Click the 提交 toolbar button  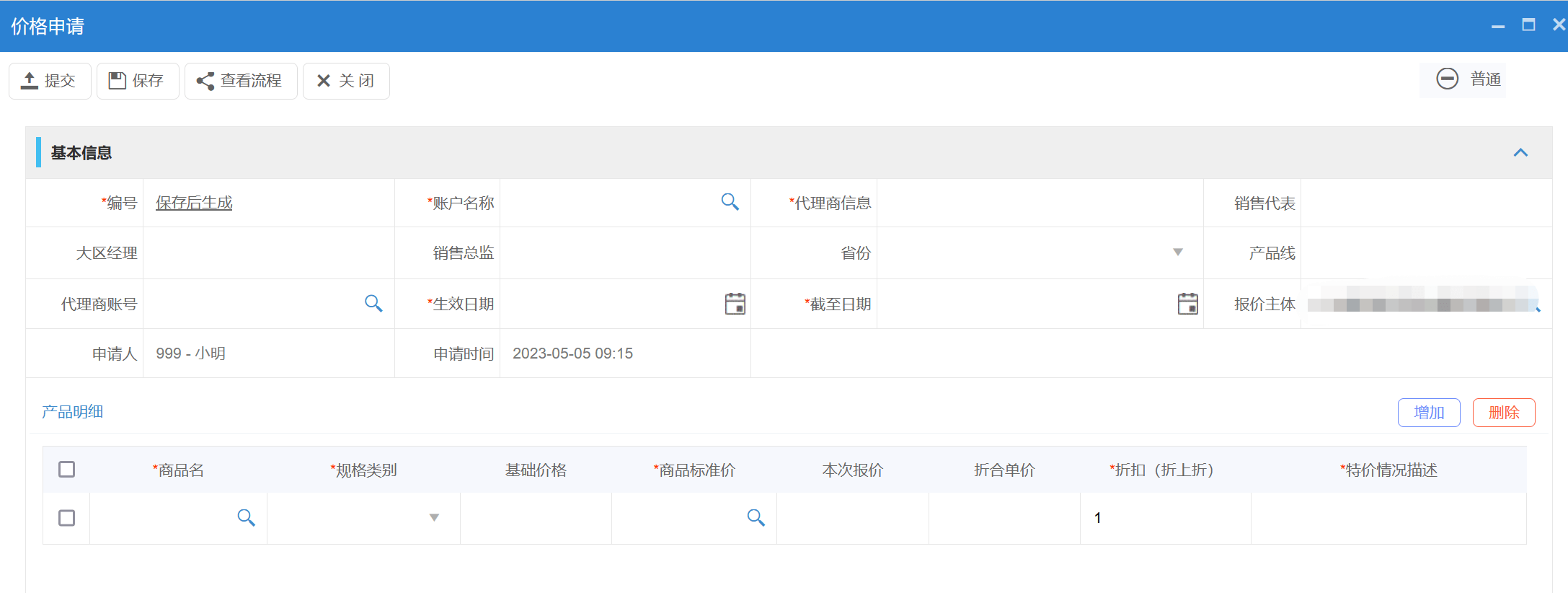(50, 81)
